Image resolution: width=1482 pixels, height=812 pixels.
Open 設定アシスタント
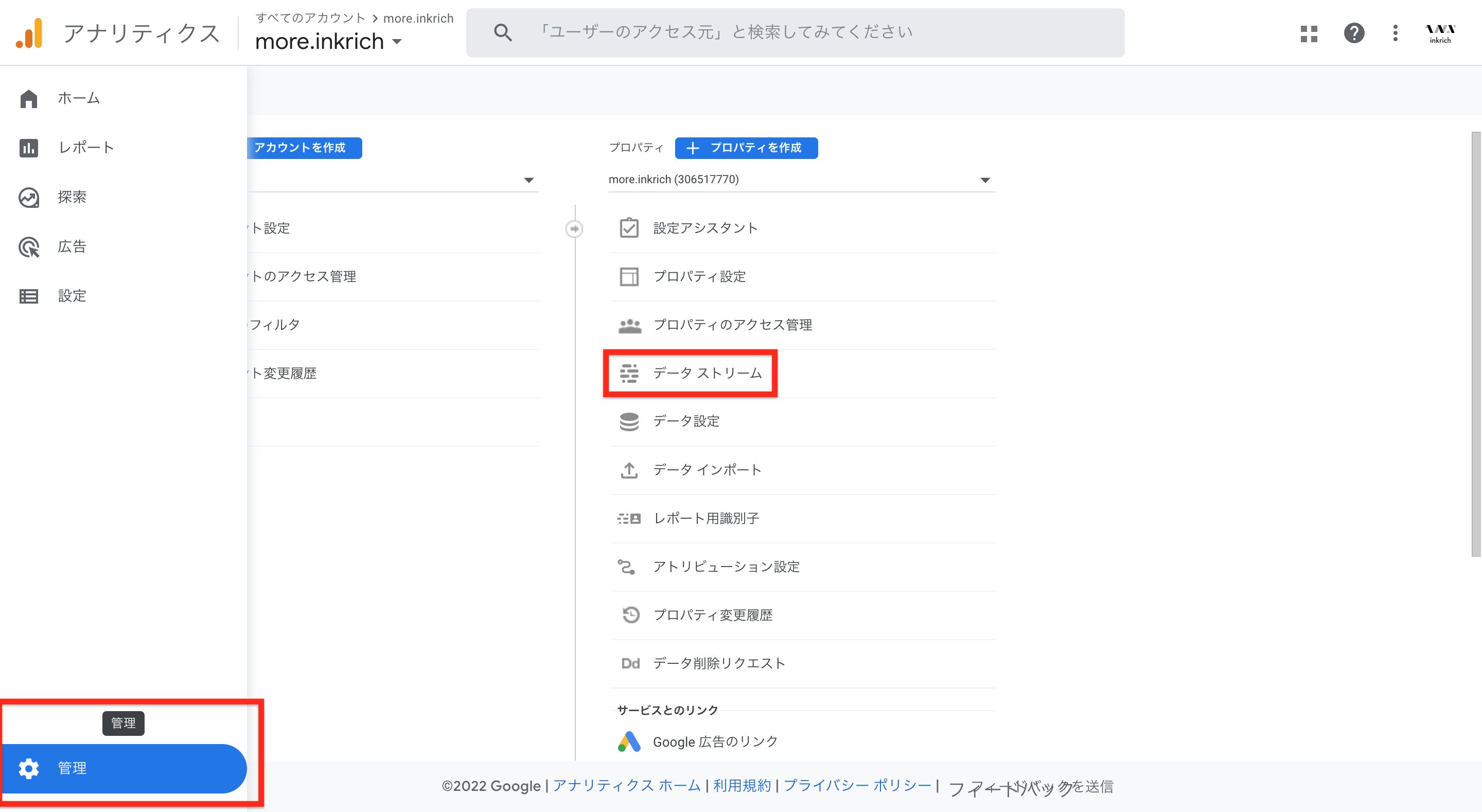click(x=803, y=228)
